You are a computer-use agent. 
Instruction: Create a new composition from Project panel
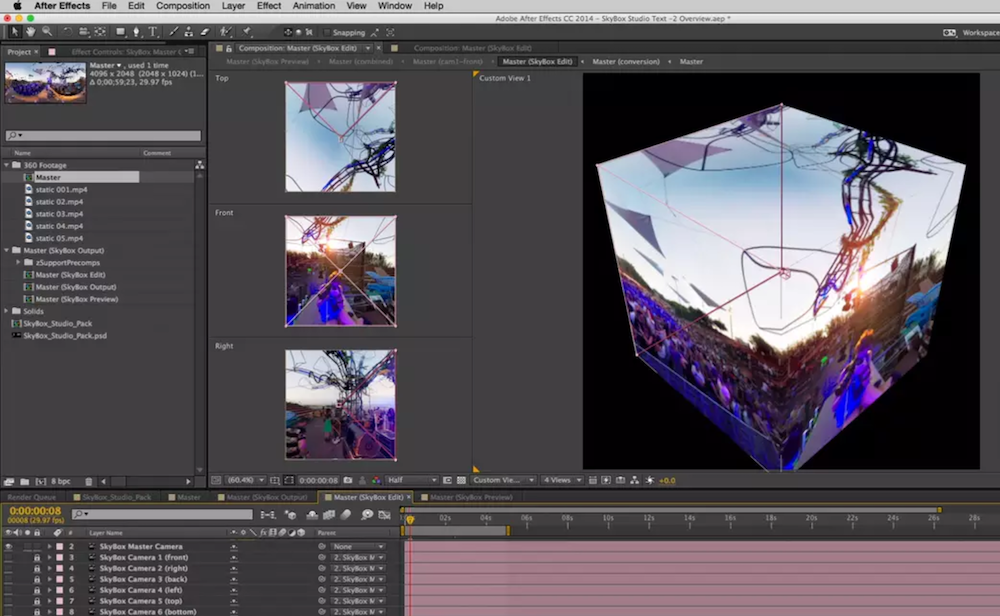coord(41,481)
